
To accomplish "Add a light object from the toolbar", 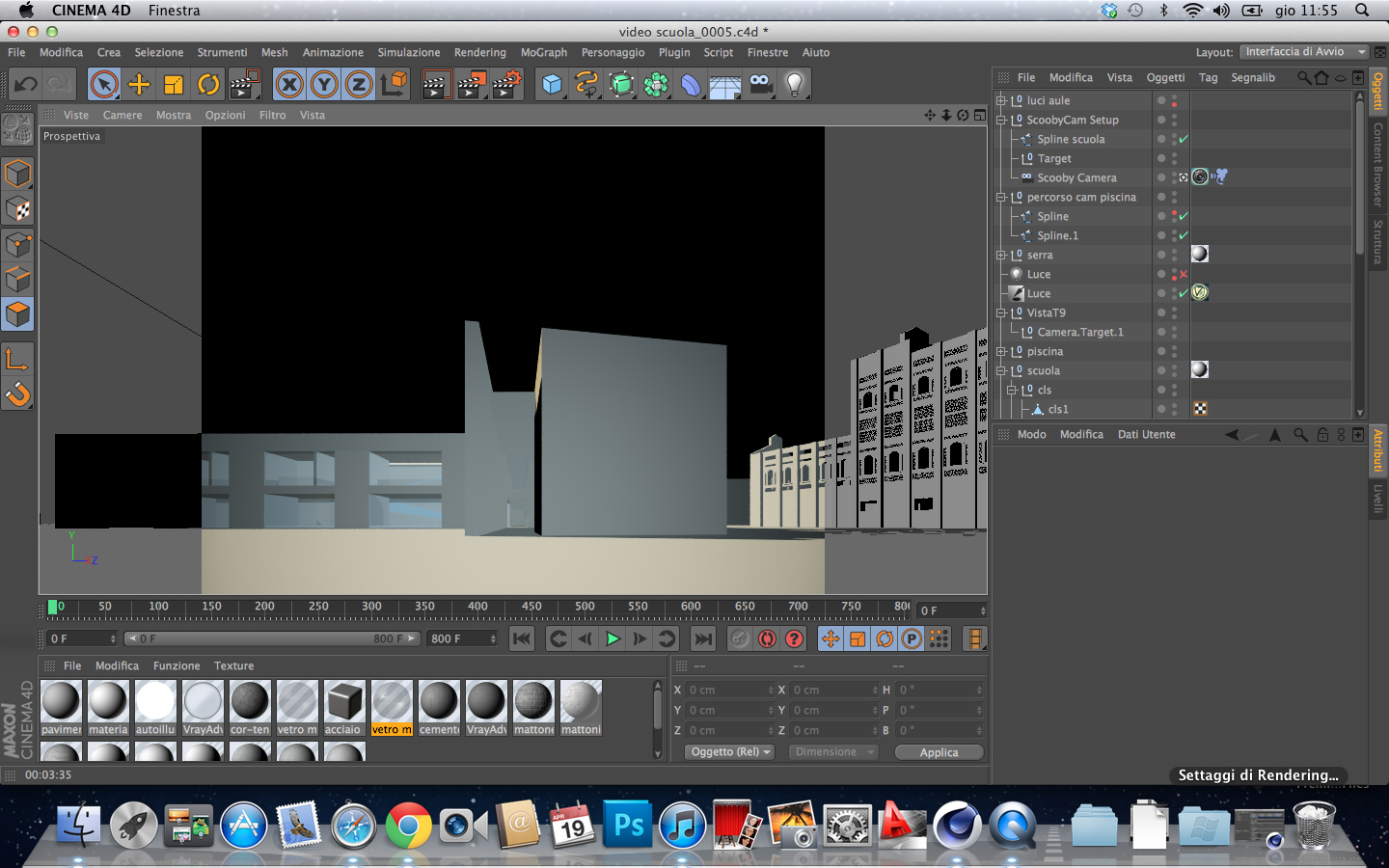I will 795,85.
